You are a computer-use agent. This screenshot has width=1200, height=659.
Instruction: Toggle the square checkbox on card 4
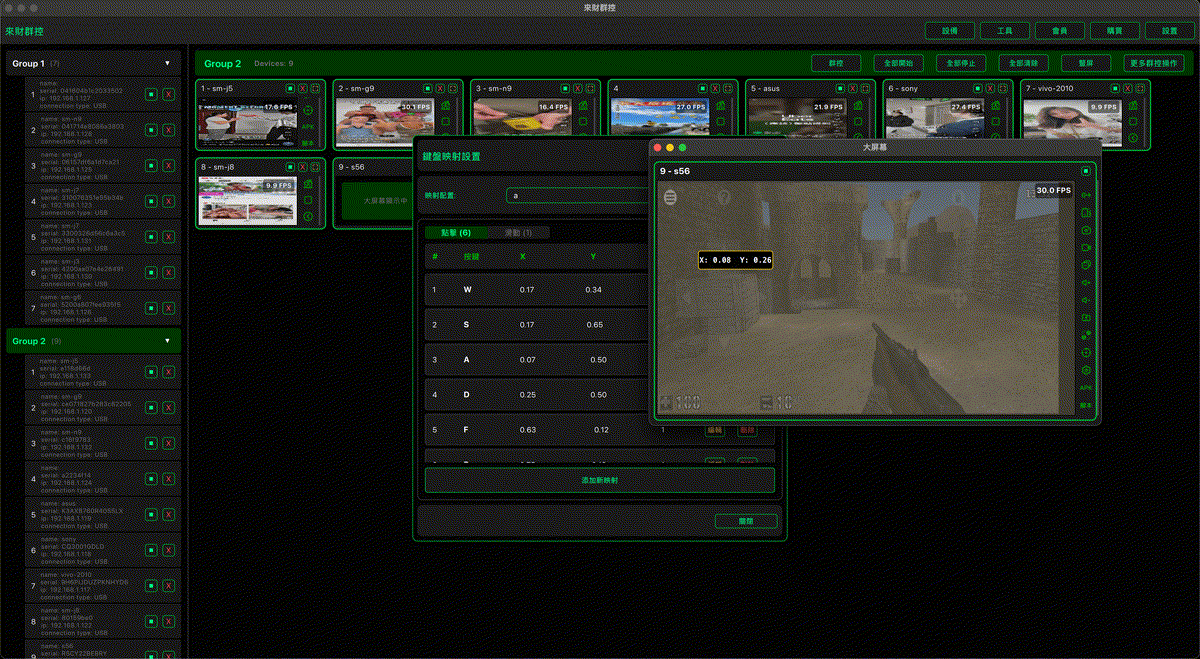click(x=720, y=121)
